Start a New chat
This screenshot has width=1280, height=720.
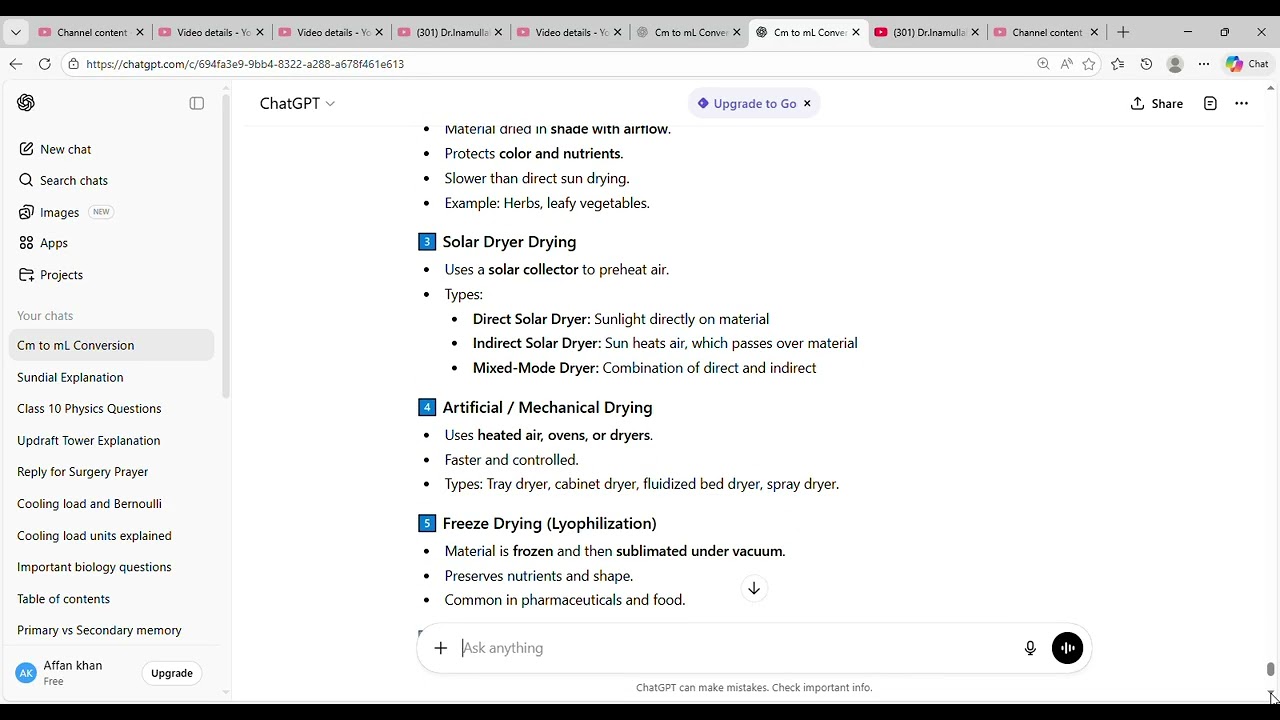66,149
